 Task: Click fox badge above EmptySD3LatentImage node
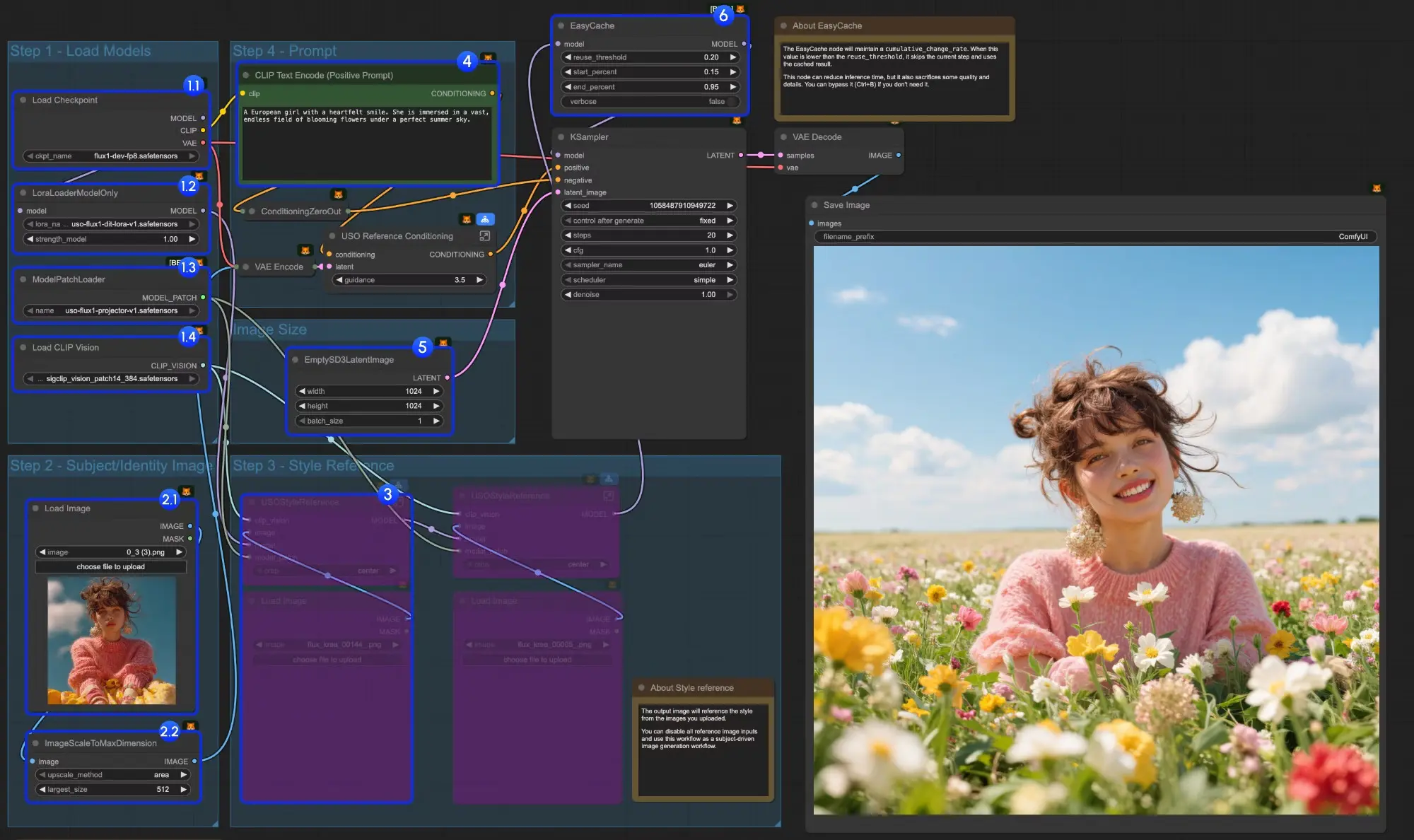coord(443,343)
